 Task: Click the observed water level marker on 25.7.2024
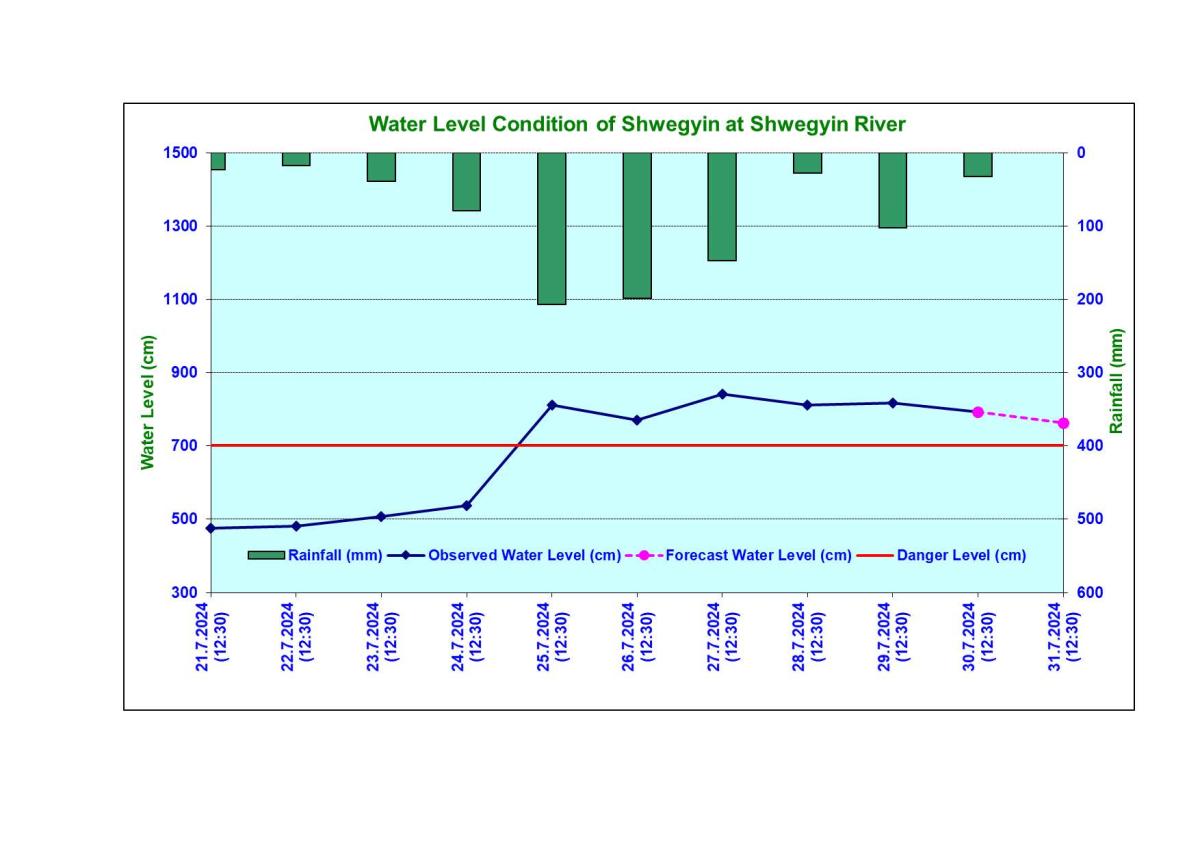(x=552, y=405)
